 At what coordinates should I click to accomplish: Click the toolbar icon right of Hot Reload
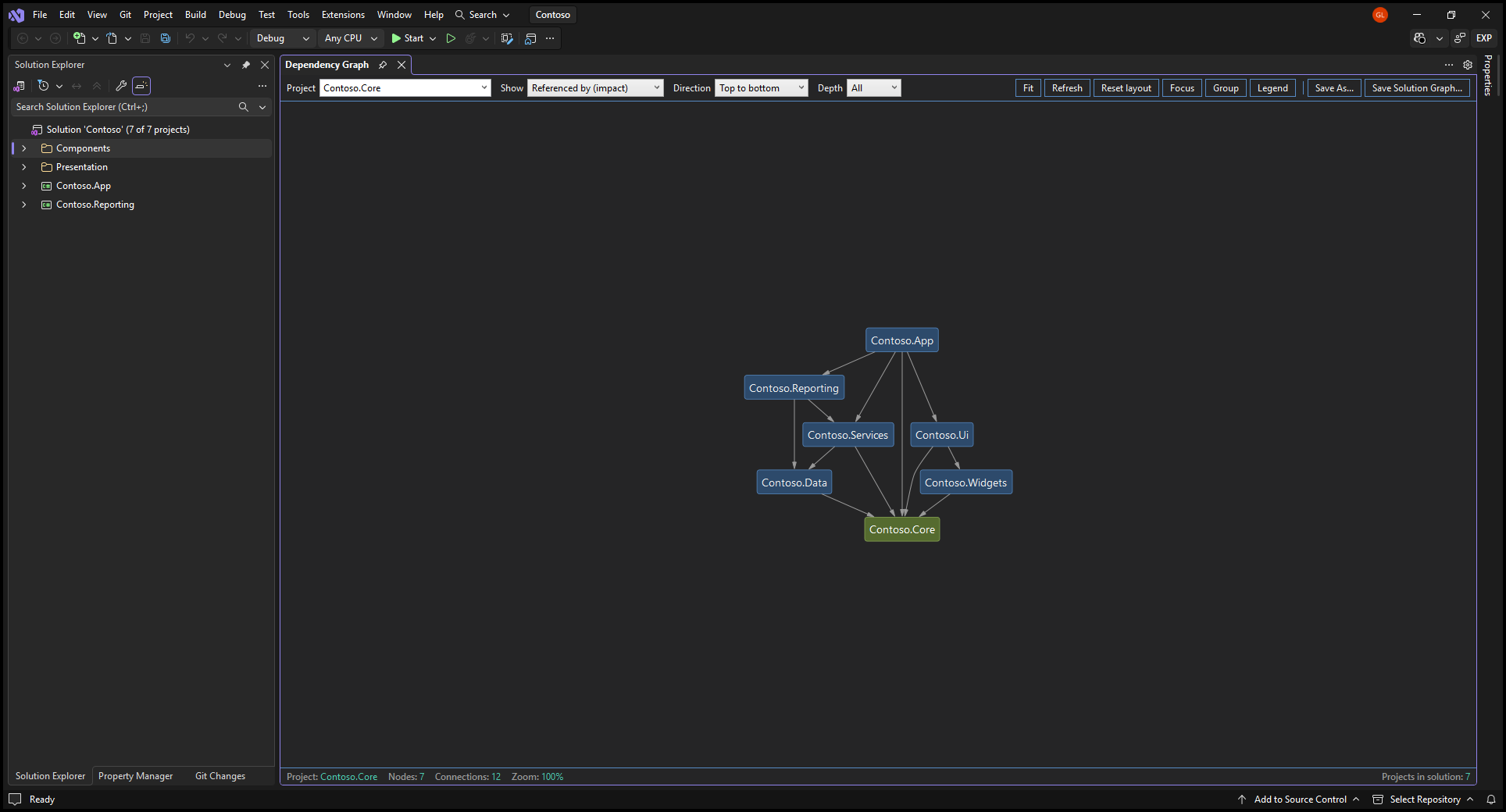pyautogui.click(x=507, y=38)
